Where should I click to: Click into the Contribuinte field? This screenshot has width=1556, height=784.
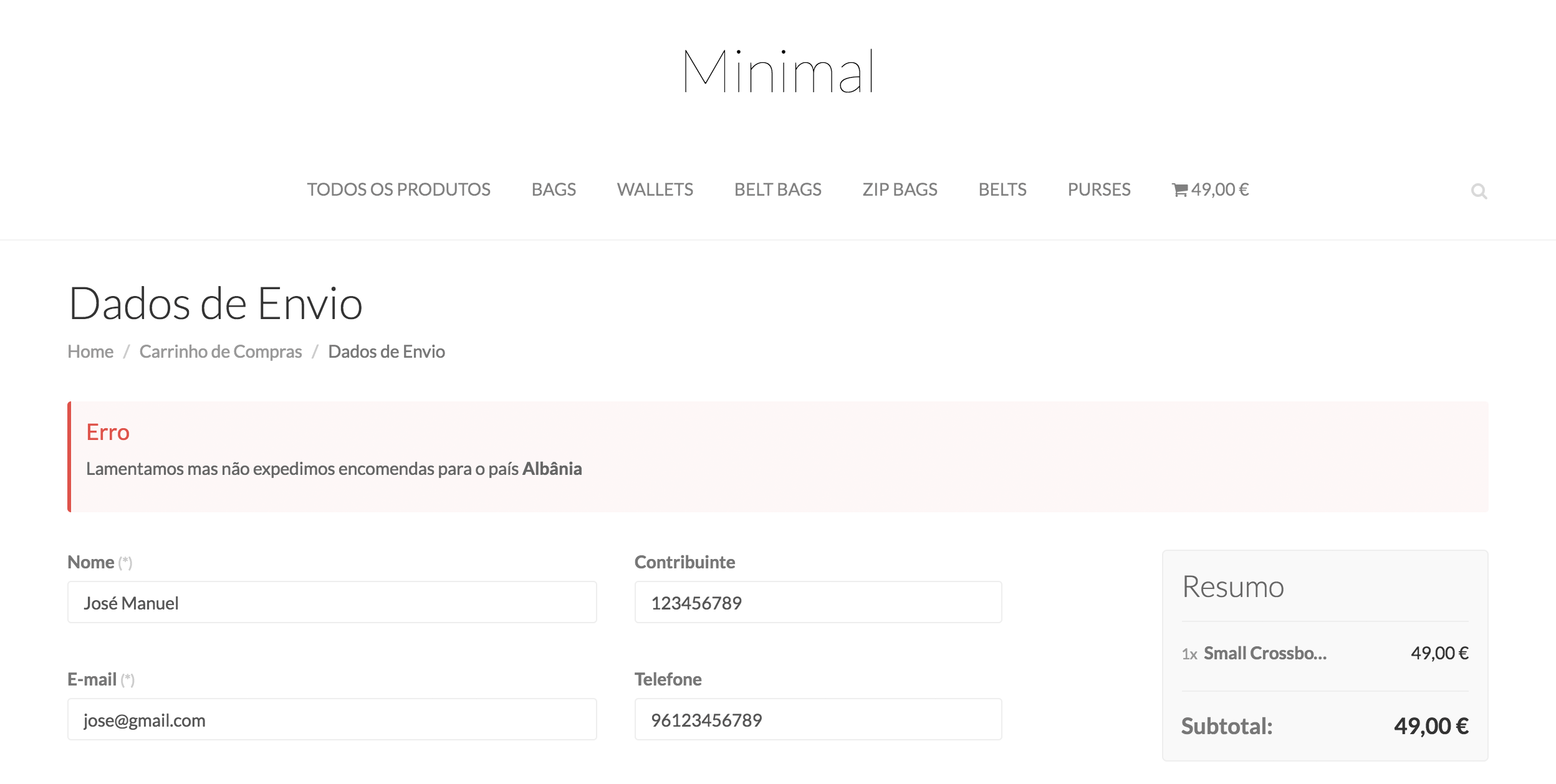pyautogui.click(x=818, y=603)
